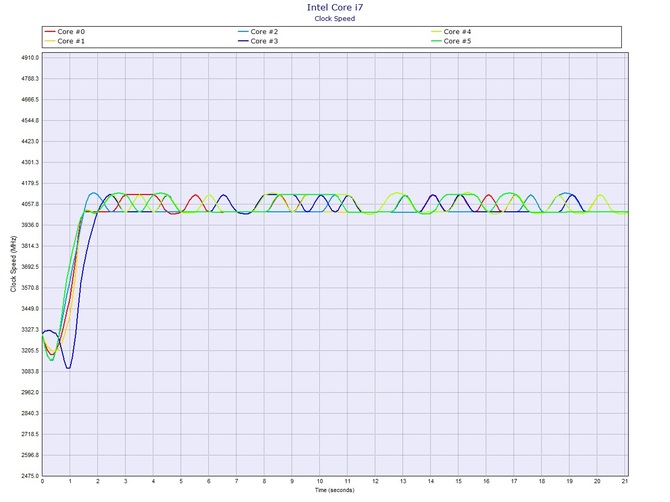Viewport: 670px width, 502px height.
Task: Click the 10 tick on time axis
Action: 320,481
